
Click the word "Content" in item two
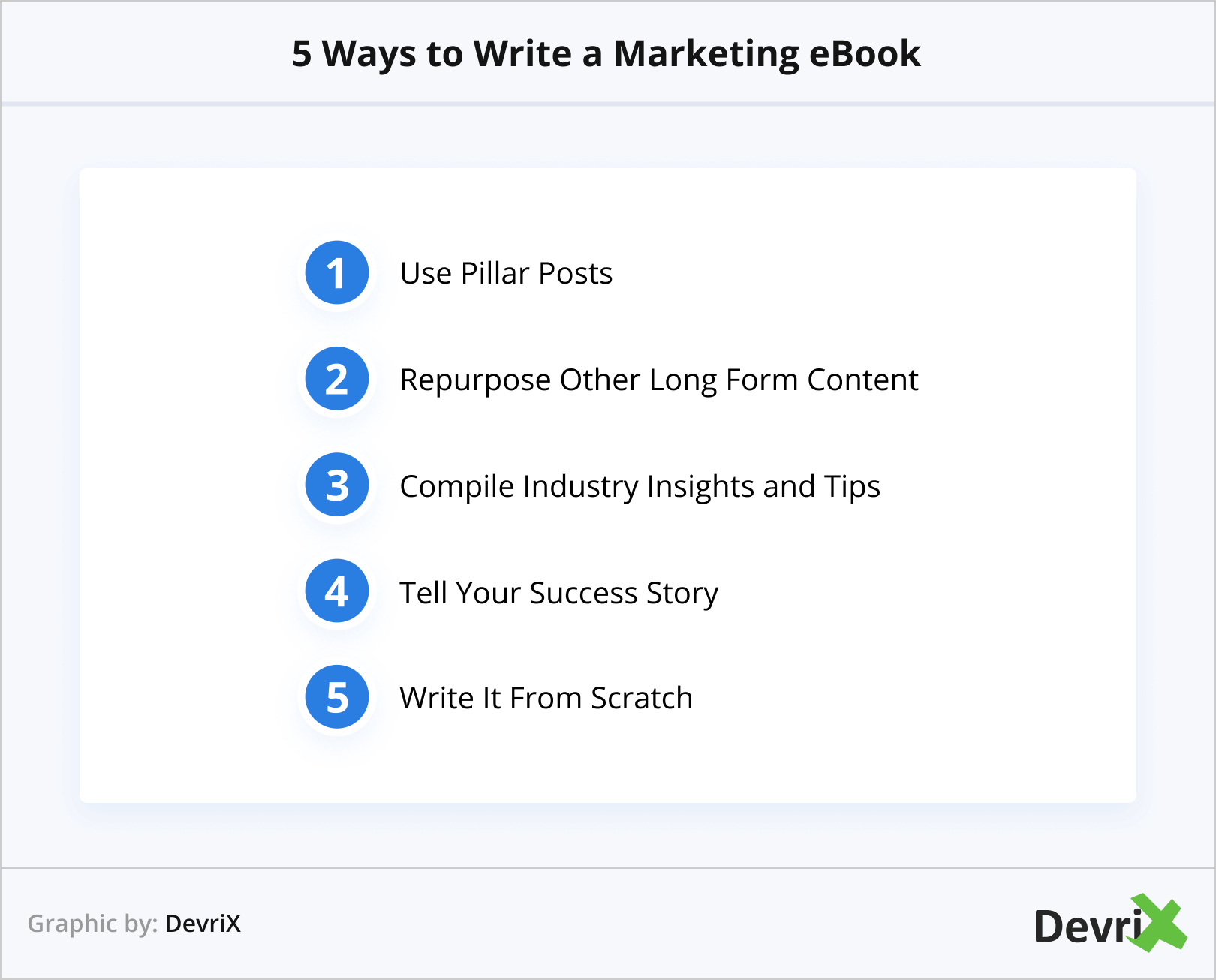[862, 380]
